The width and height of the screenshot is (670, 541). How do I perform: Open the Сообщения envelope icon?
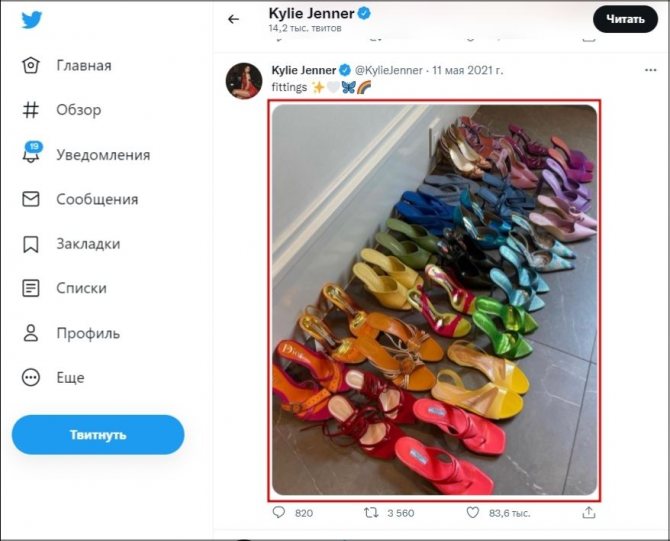(31, 199)
